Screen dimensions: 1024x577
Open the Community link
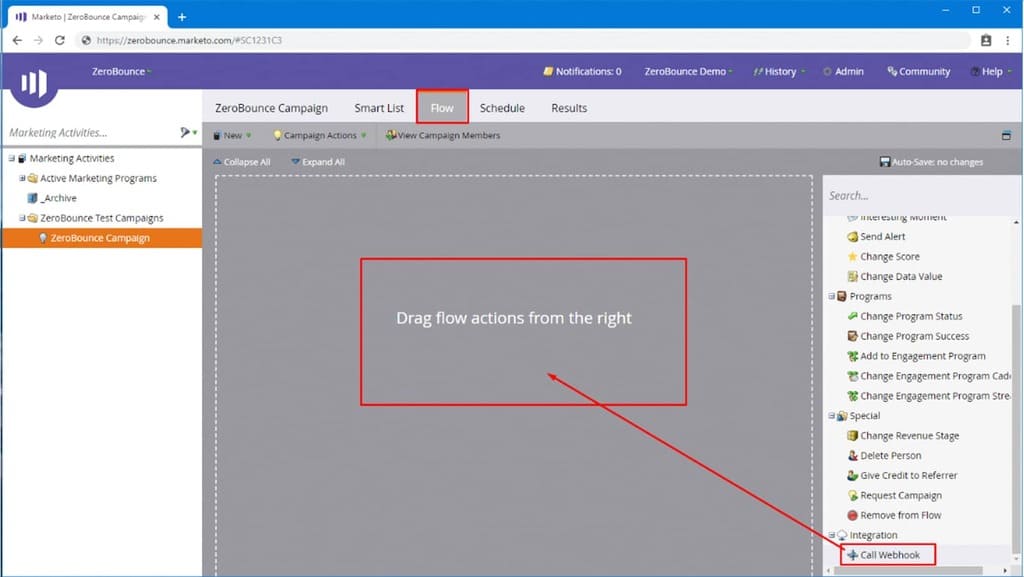click(x=919, y=72)
